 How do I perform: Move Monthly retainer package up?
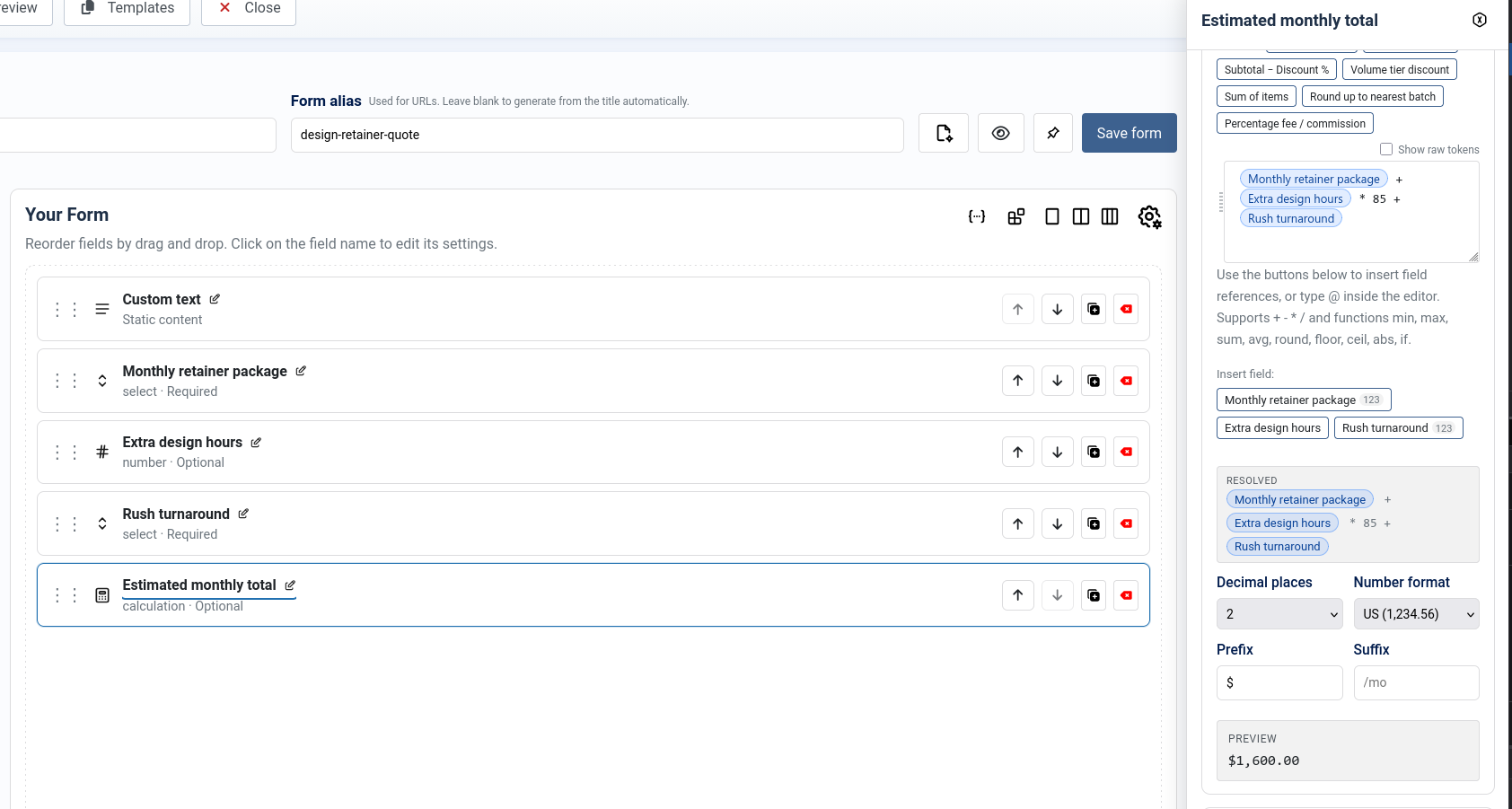1018,381
